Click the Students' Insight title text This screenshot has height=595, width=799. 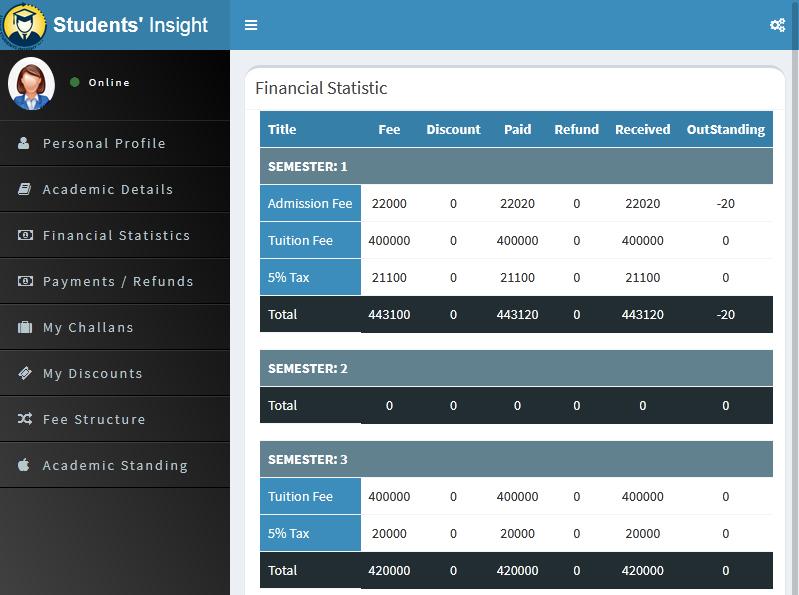tap(130, 25)
